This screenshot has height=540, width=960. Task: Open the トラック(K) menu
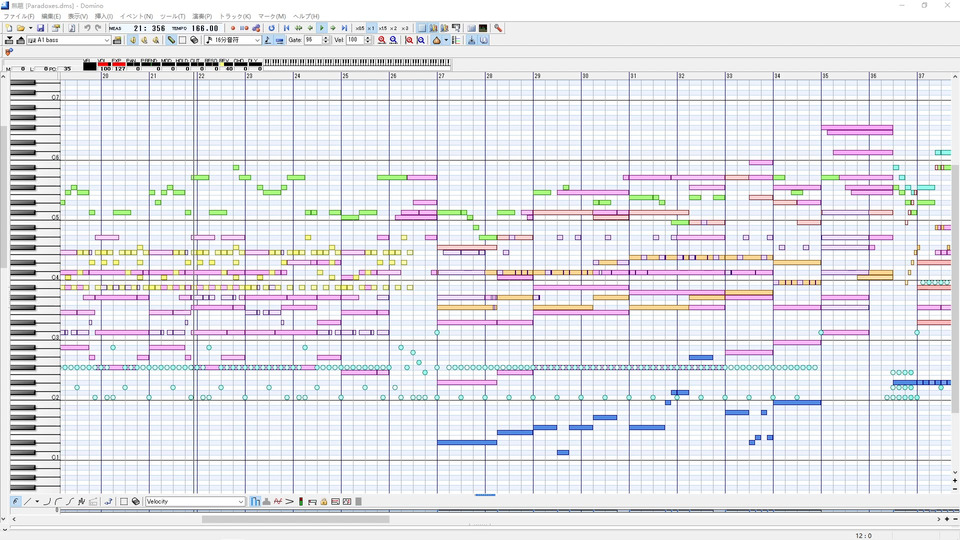coord(235,17)
